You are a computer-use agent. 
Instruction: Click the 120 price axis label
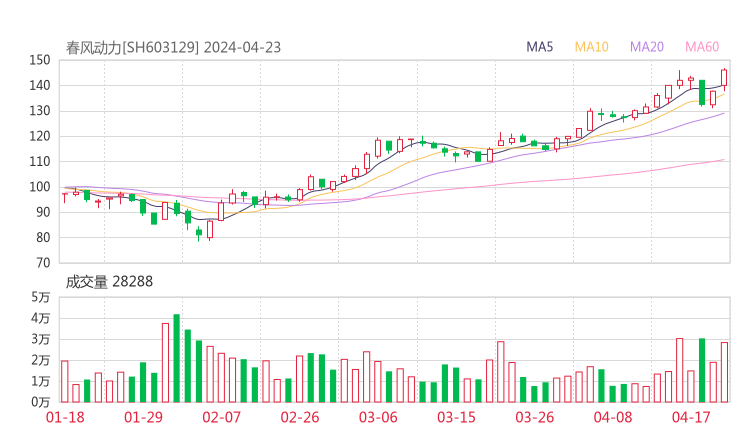click(x=40, y=136)
